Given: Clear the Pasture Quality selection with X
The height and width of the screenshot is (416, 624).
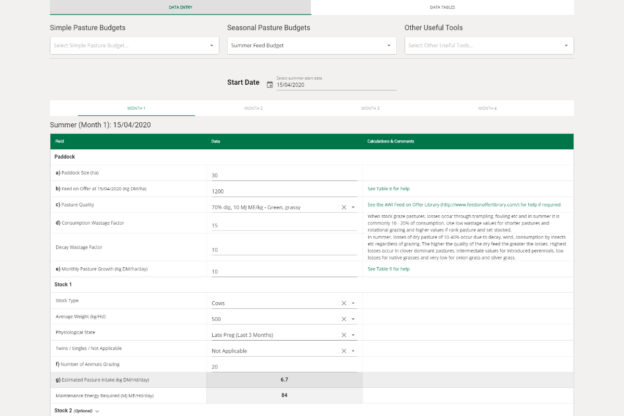Looking at the screenshot, I should [x=343, y=207].
